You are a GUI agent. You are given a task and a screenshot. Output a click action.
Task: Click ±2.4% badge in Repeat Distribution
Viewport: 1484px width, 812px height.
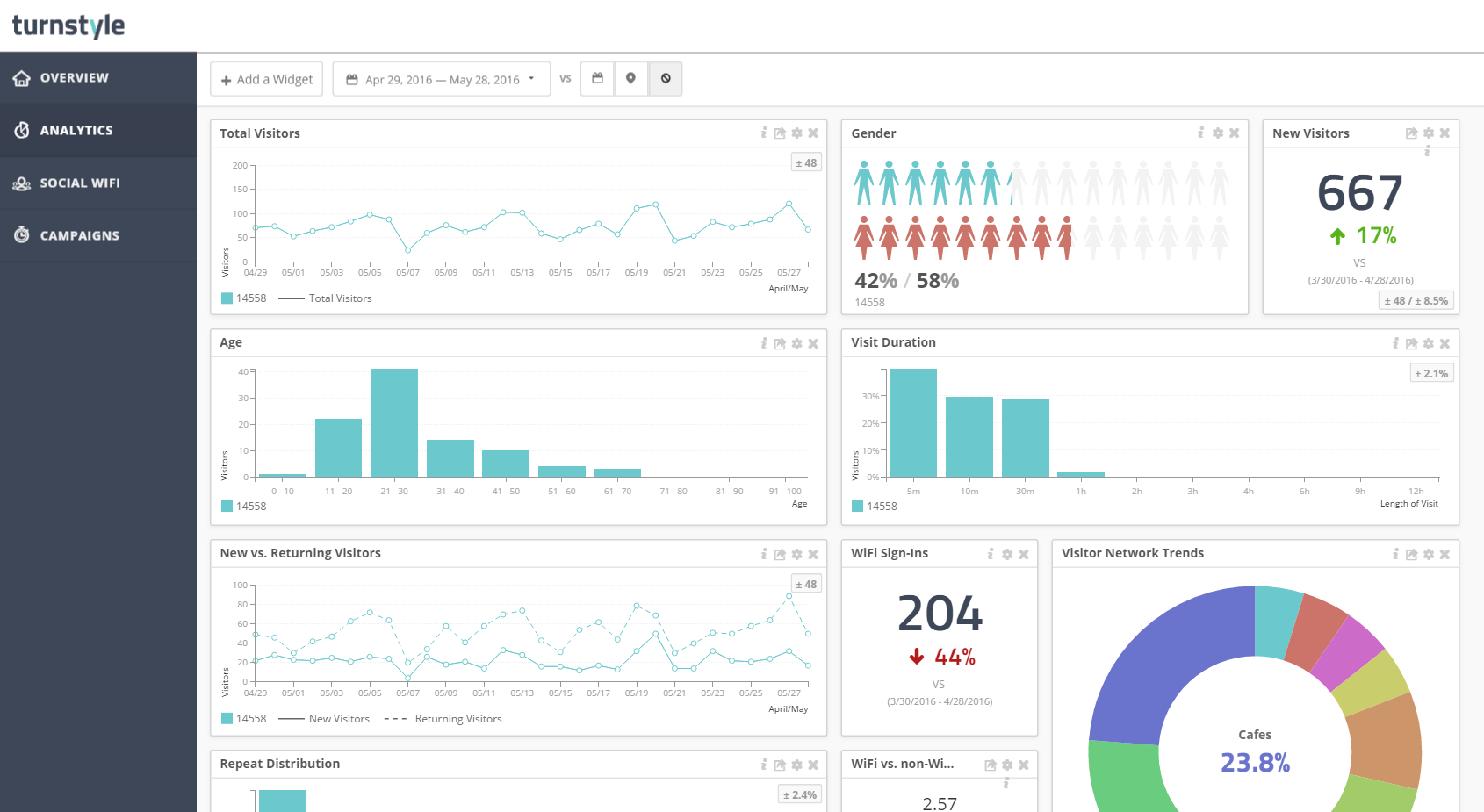click(800, 794)
